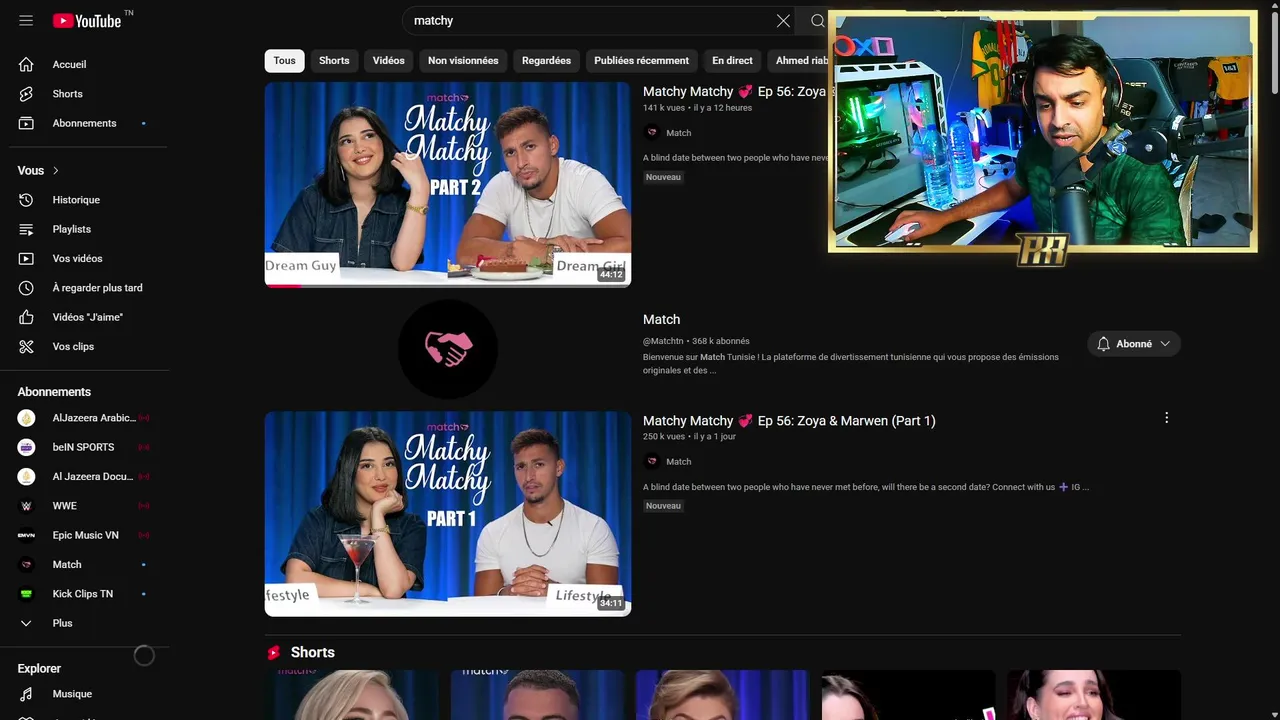Open Epic Music VN subscription
The image size is (1280, 720).
(x=85, y=535)
